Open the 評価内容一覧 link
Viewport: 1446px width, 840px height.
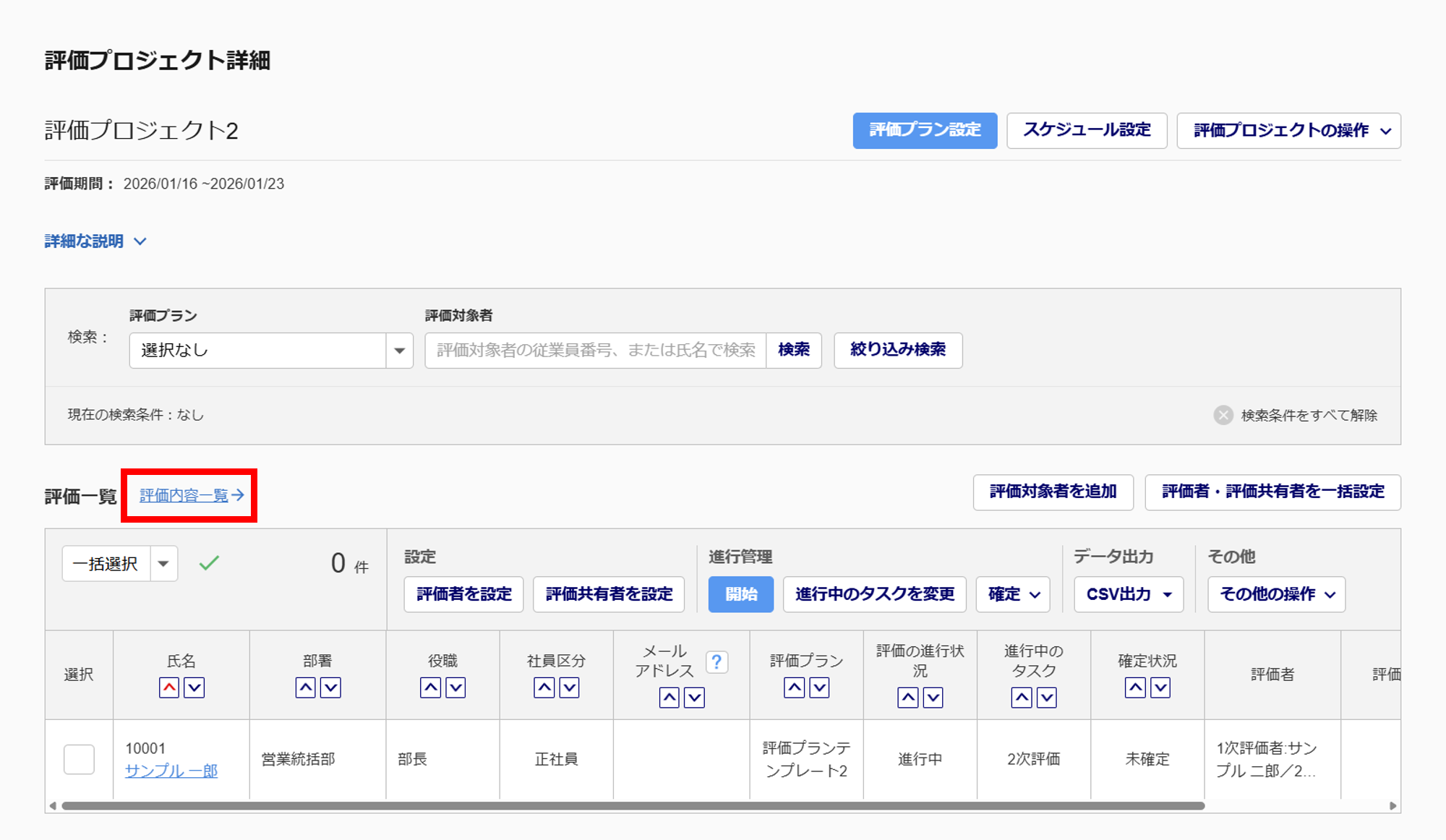pyautogui.click(x=191, y=495)
